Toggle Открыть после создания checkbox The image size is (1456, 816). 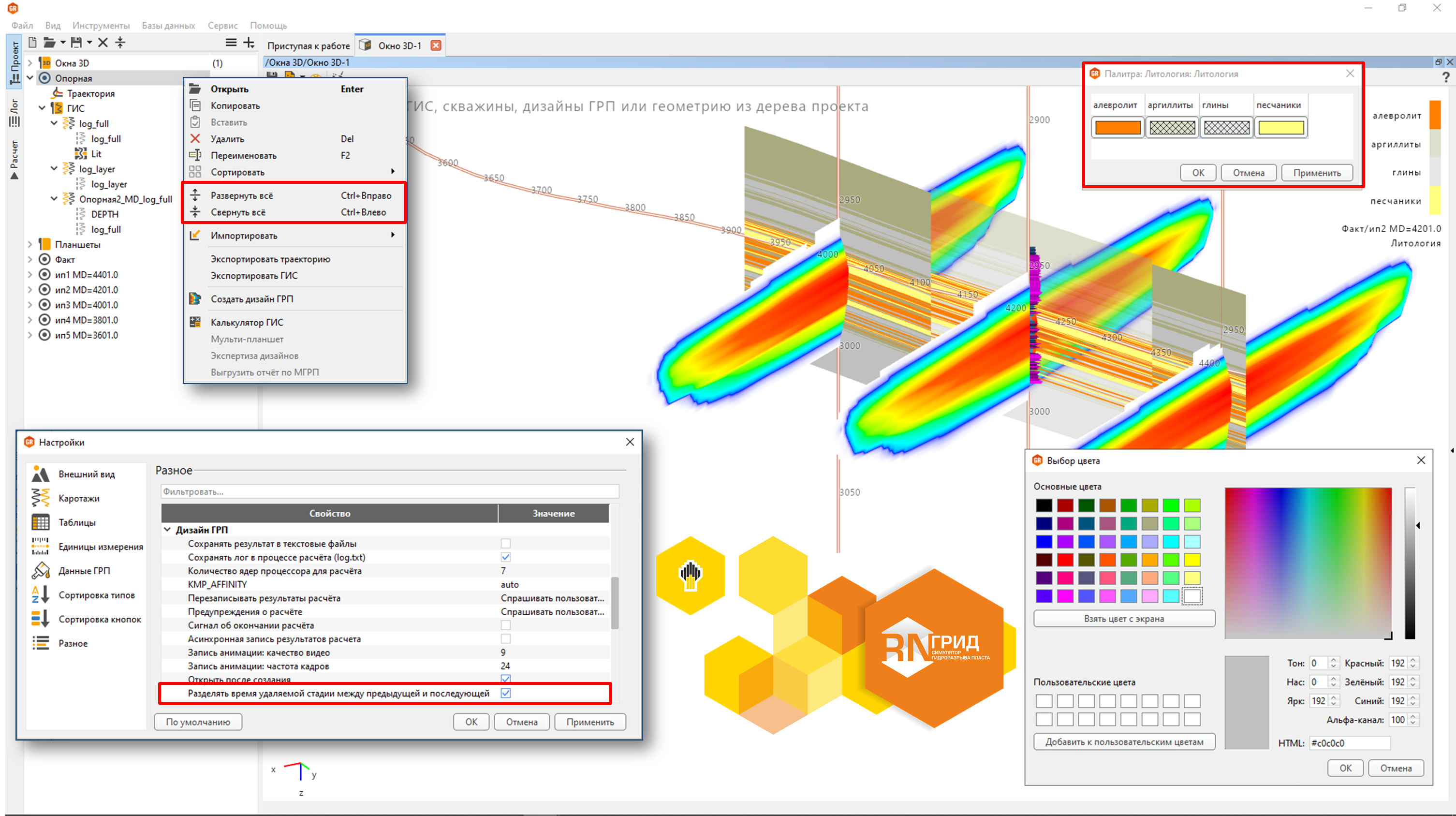point(505,679)
